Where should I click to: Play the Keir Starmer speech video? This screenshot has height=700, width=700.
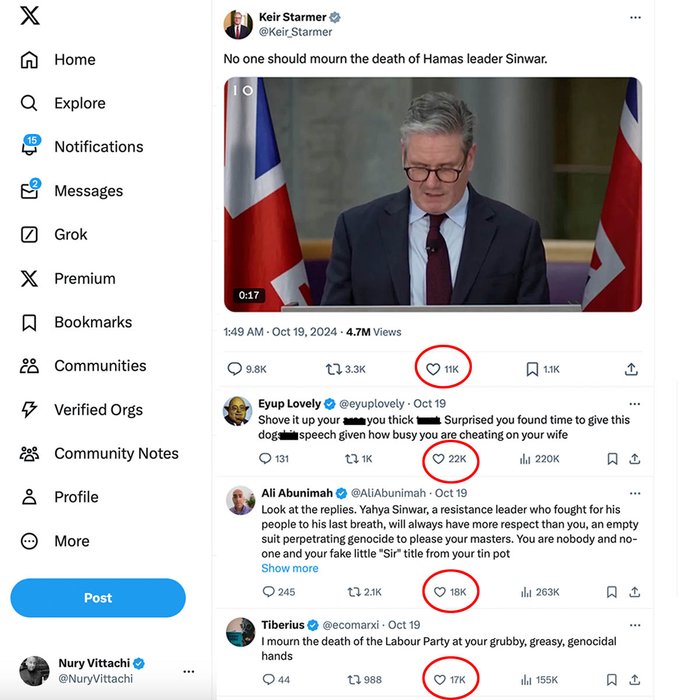[432, 194]
